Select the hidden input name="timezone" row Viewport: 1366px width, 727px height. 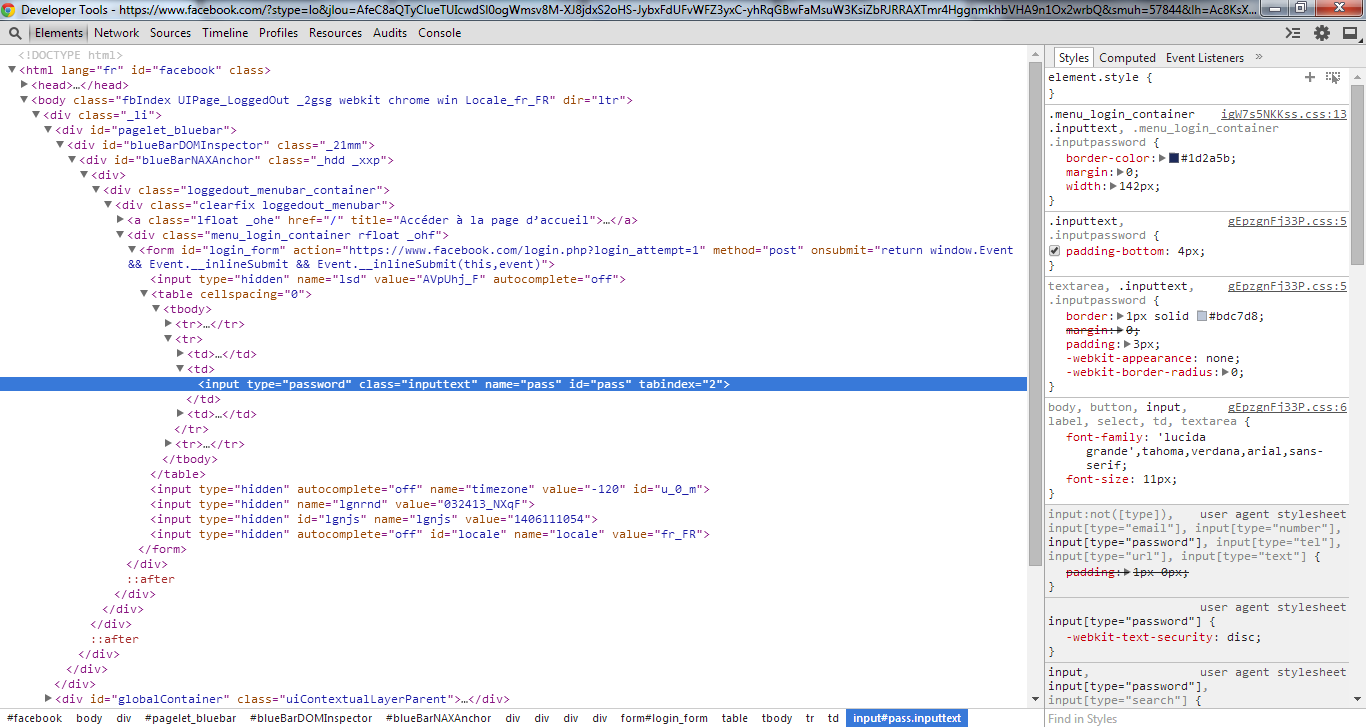tap(430, 489)
